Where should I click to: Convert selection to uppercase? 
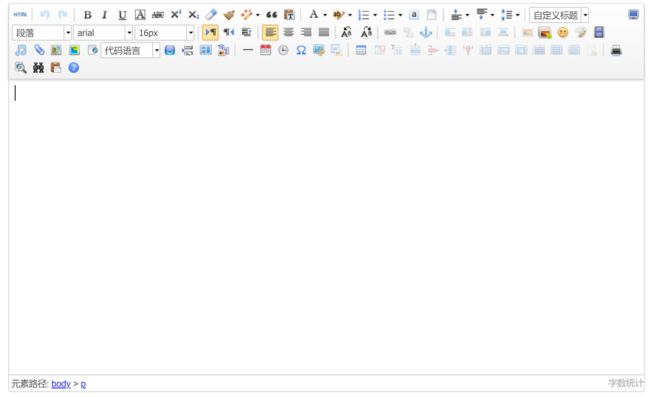pos(347,32)
